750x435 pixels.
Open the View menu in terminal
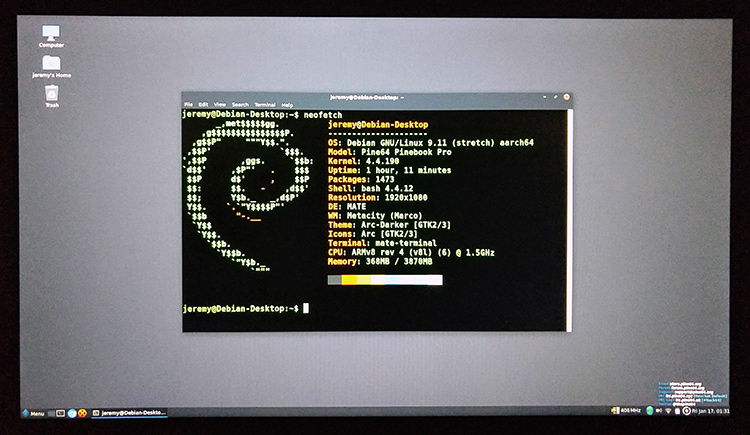point(220,104)
